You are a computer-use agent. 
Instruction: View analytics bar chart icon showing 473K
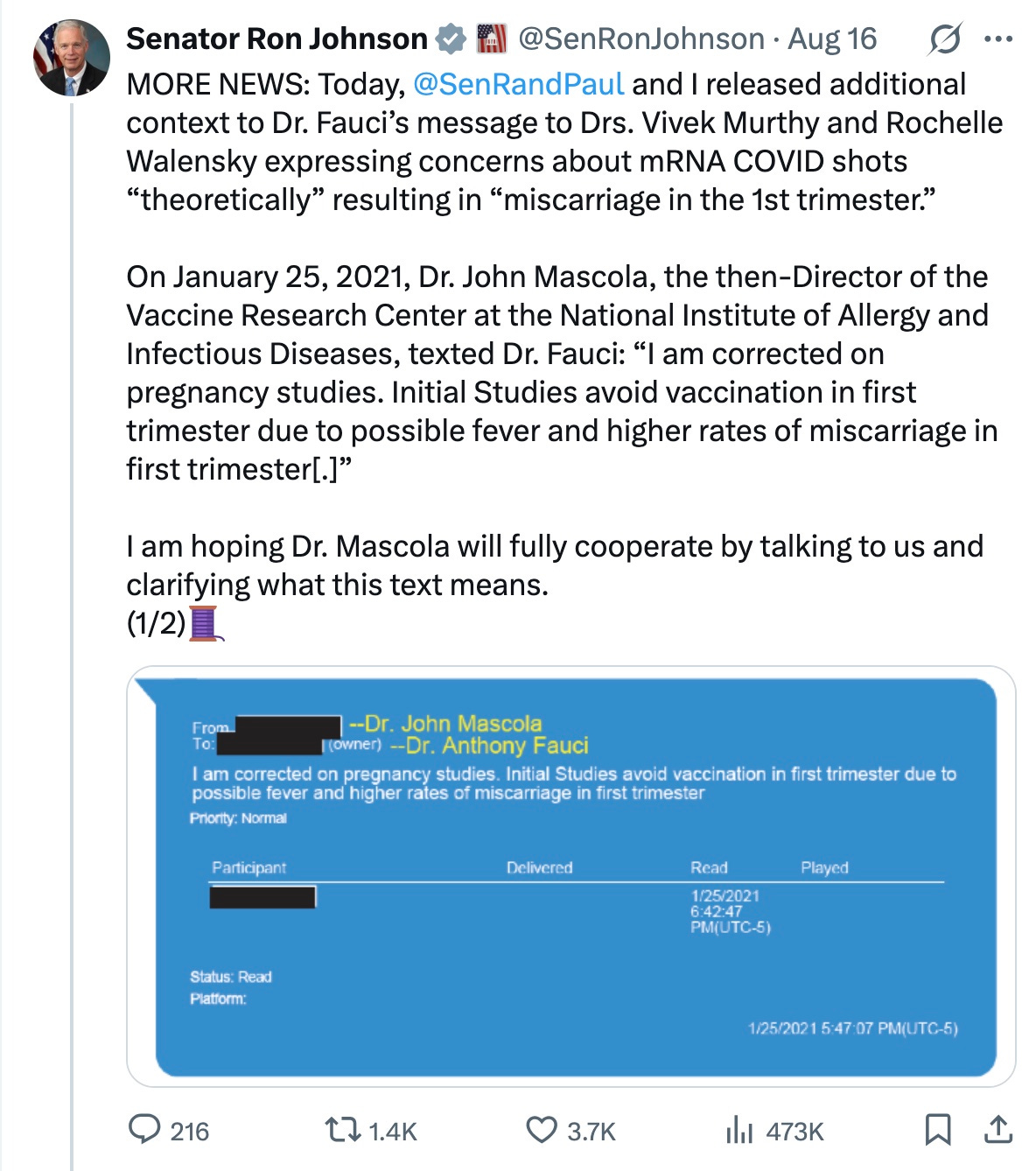[x=739, y=1130]
